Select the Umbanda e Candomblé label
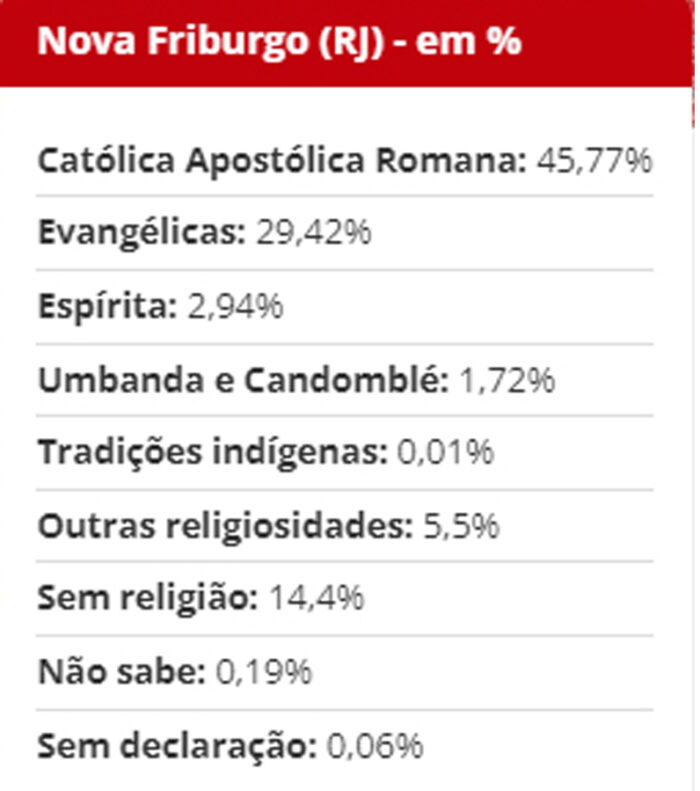The height and width of the screenshot is (791, 700). click(x=243, y=379)
